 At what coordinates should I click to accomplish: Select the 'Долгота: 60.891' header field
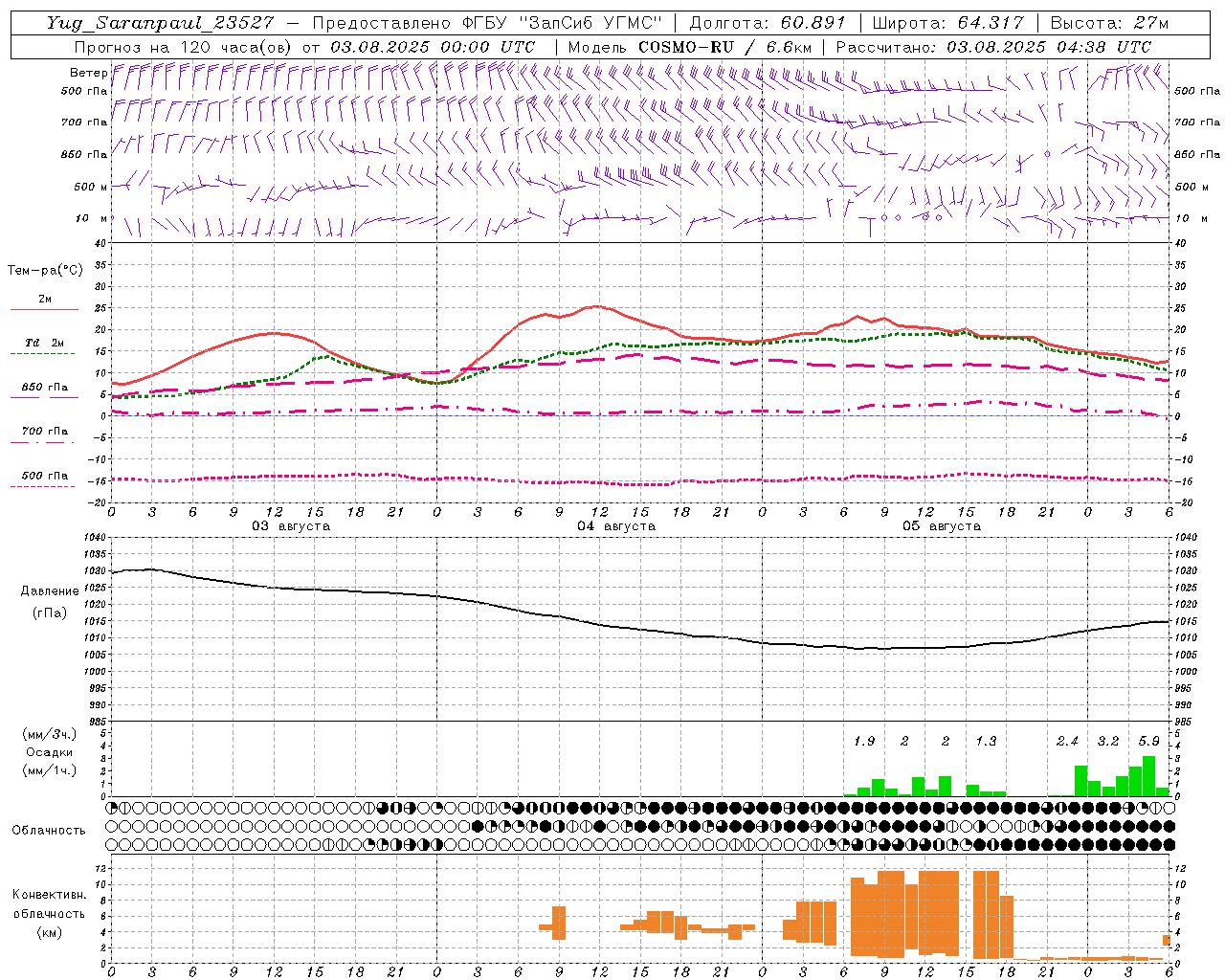pos(768,23)
